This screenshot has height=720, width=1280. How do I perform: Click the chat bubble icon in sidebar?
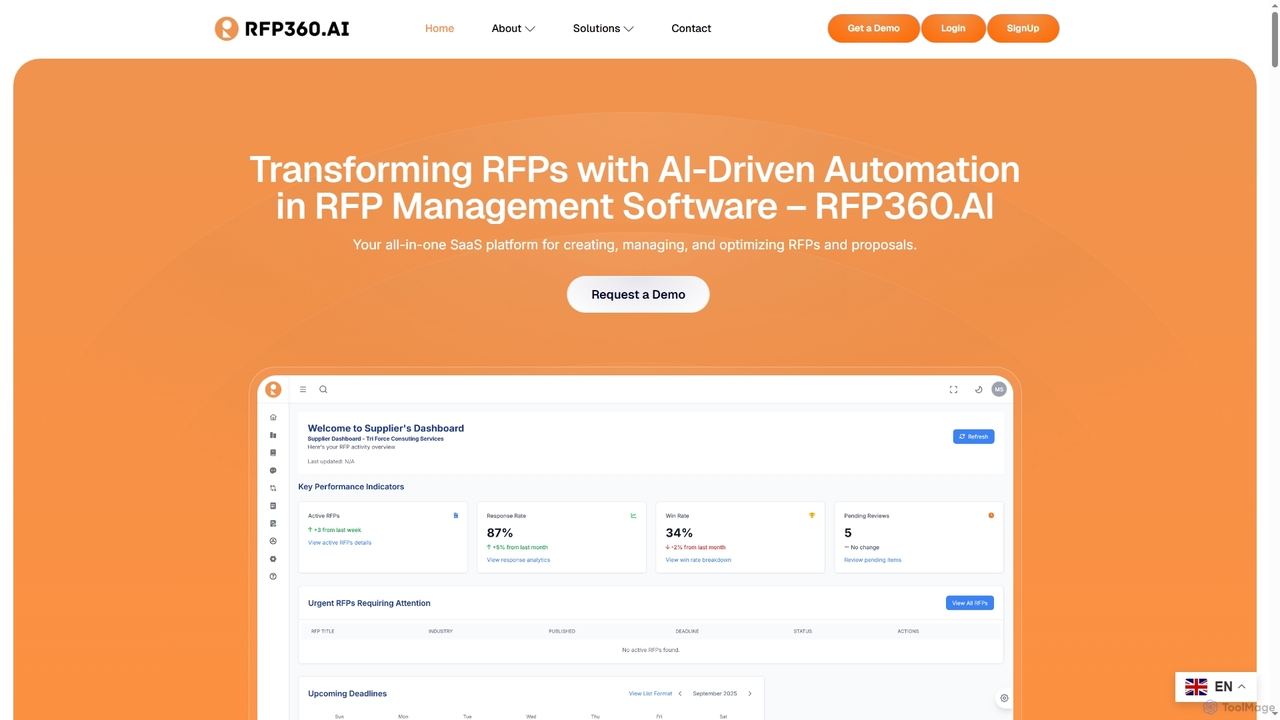pyautogui.click(x=273, y=470)
